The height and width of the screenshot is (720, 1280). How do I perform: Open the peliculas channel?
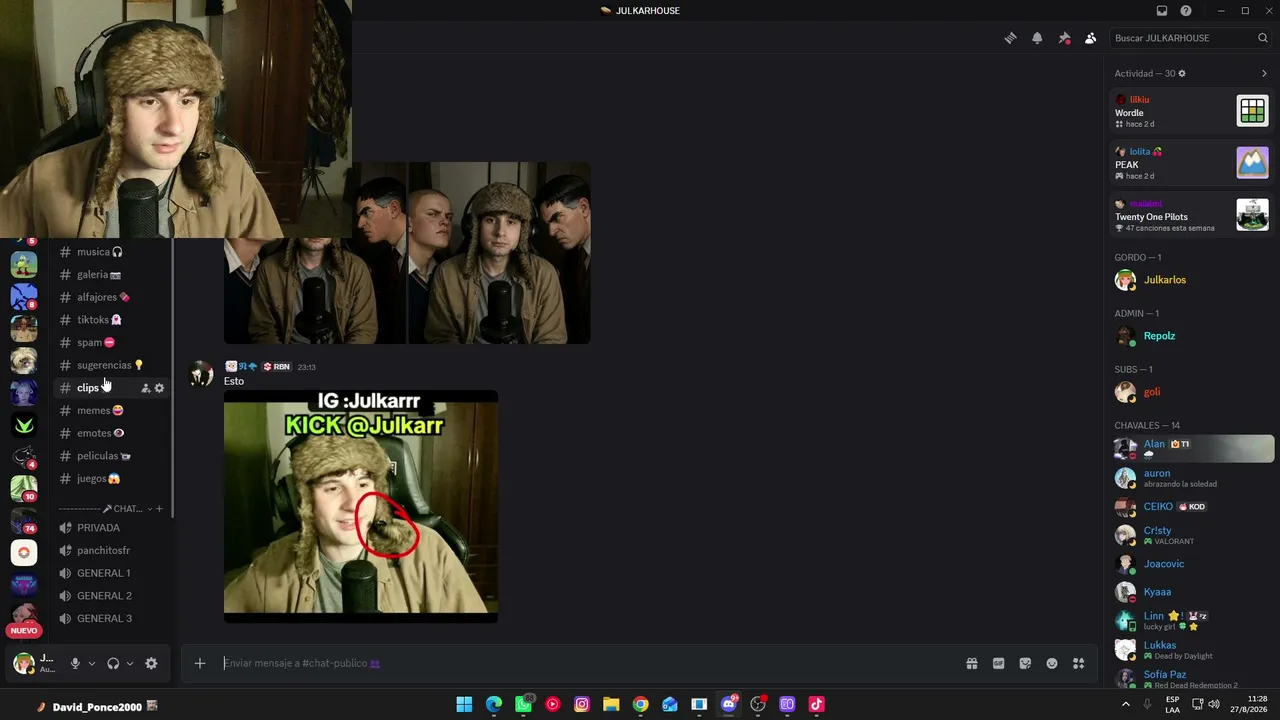coord(111,456)
